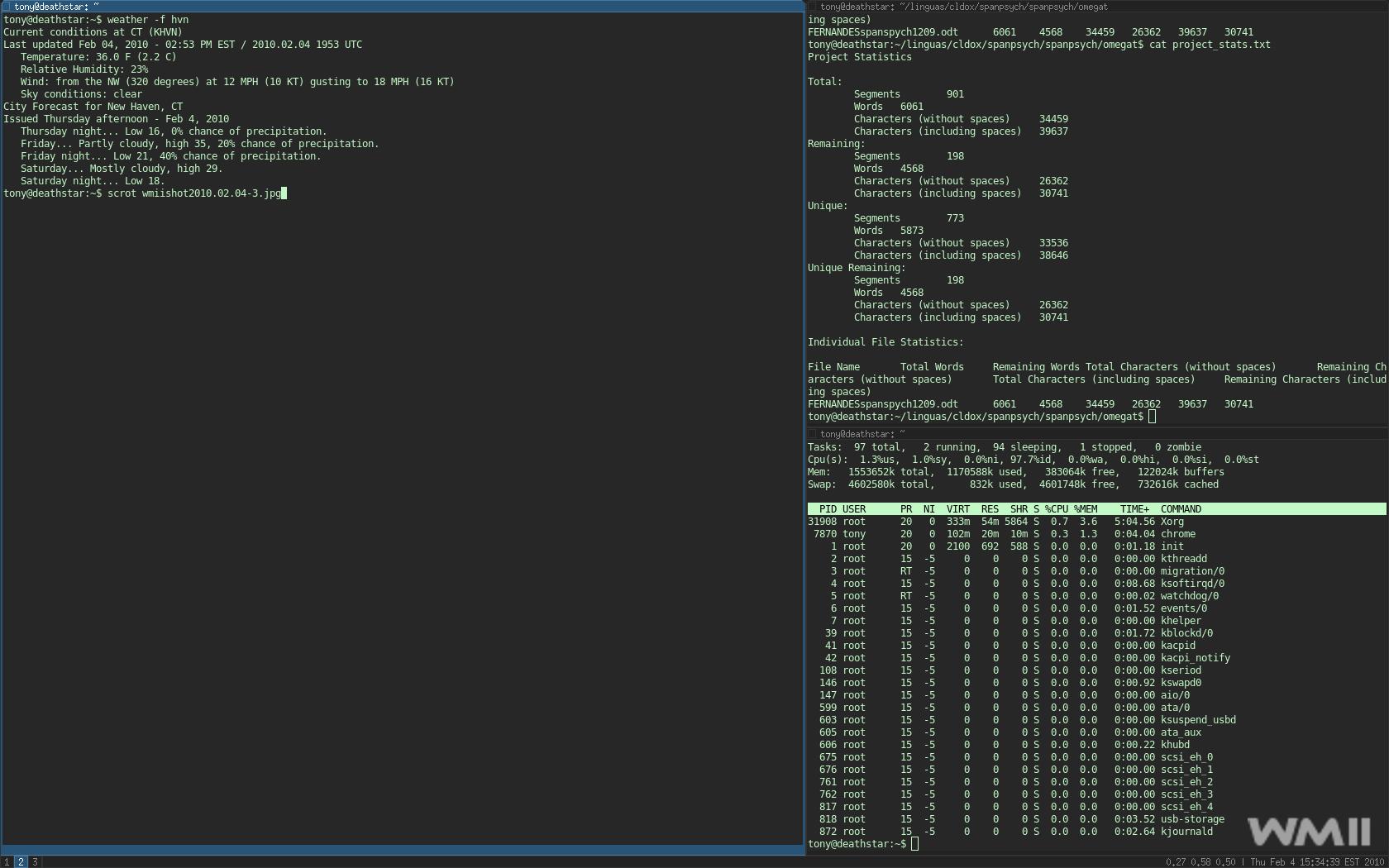Click the 'Unique Remaining:' heading

tap(857, 268)
